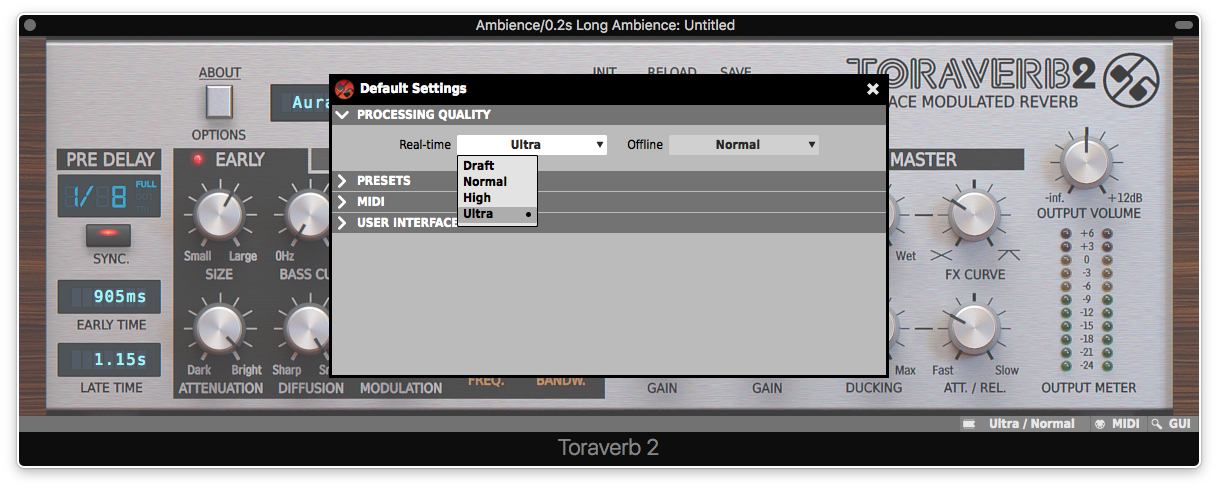Choose High from quality list
Viewport: 1218px width, 489px height.
point(497,198)
